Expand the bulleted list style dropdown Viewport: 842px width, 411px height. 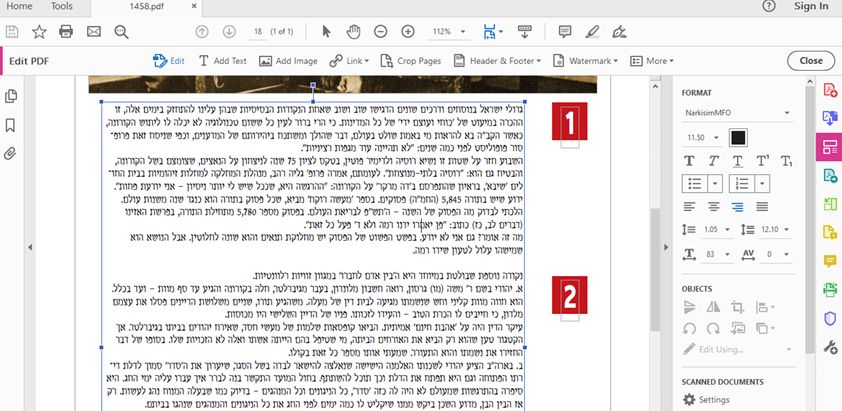tap(716, 184)
